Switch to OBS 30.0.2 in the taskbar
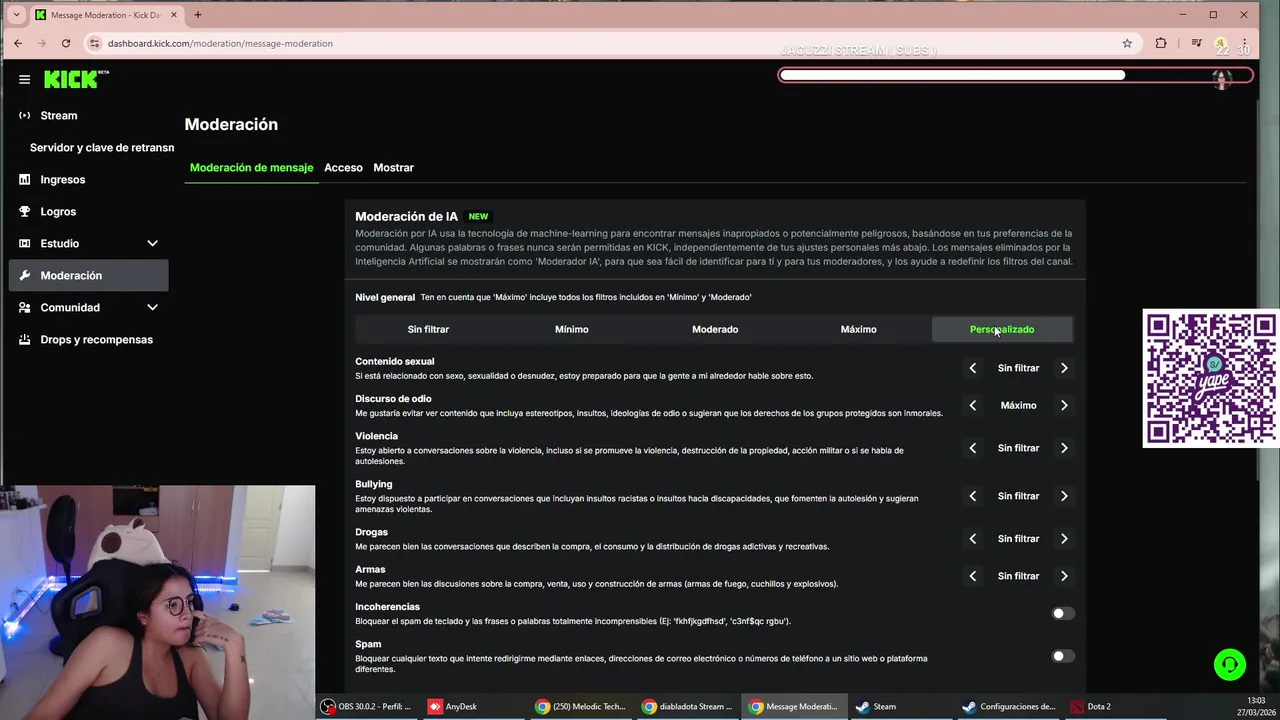 pos(366,706)
